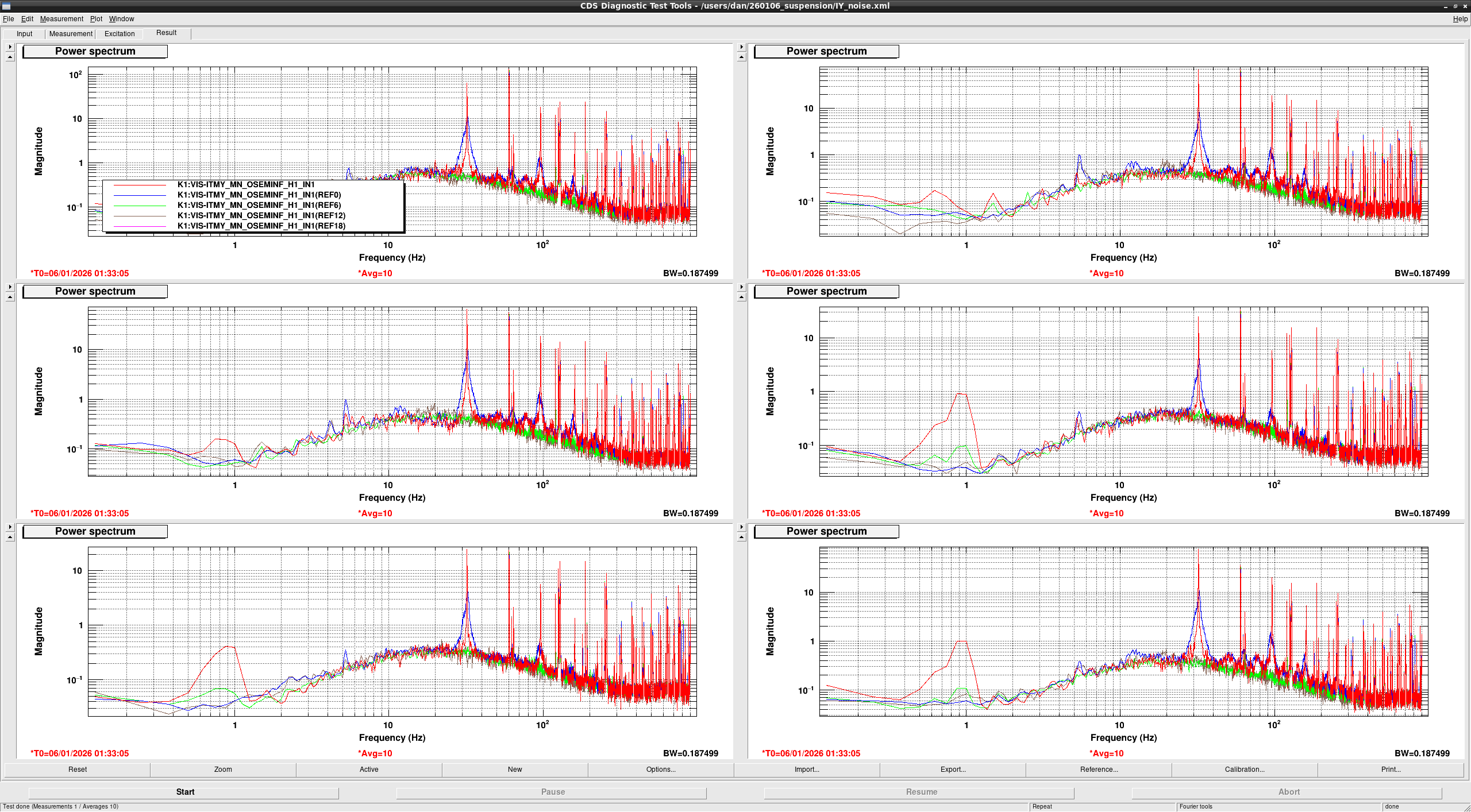Click right-arrow button of bottom-right plot

coord(741,527)
